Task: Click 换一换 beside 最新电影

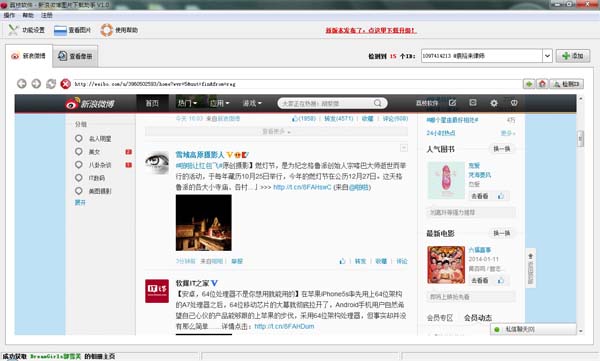Action: click(502, 233)
